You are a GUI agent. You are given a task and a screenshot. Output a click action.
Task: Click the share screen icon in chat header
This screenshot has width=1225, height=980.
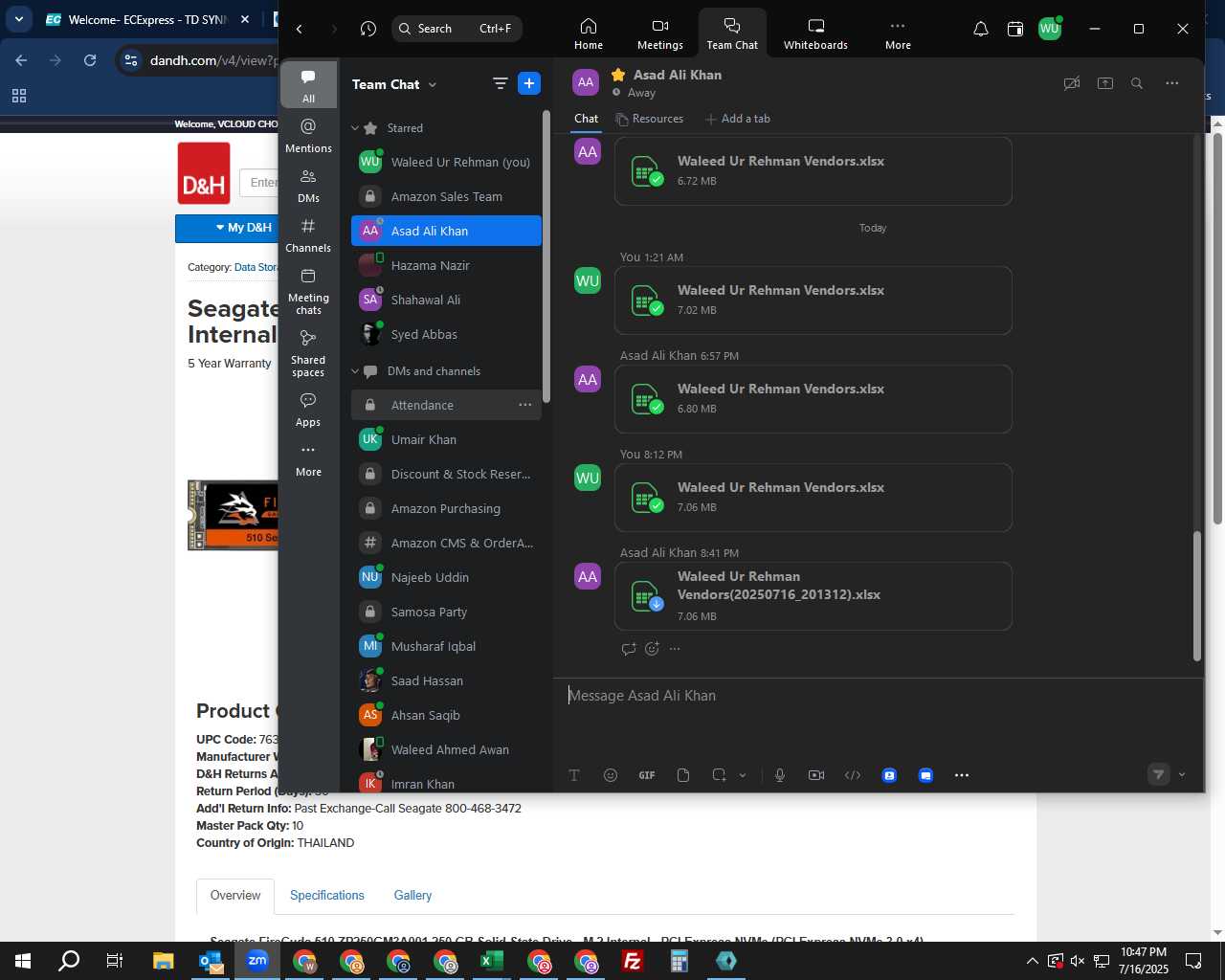[1105, 83]
